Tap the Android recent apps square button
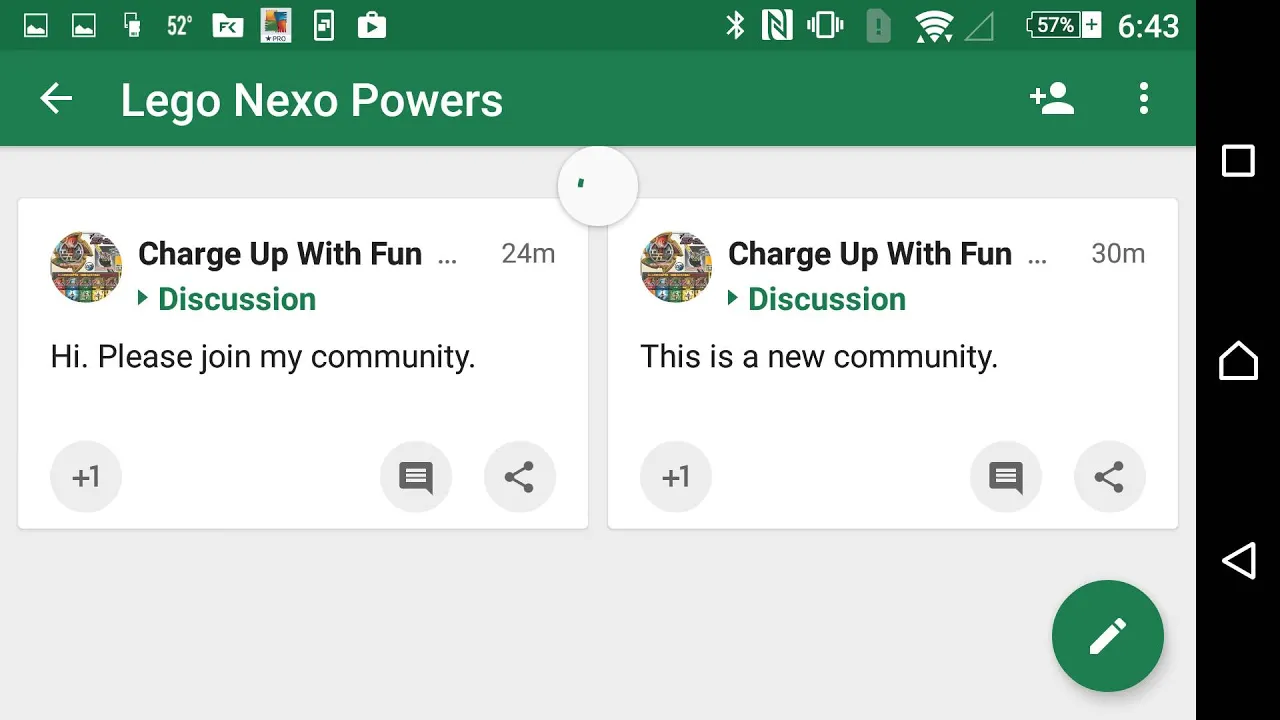1280x720 pixels. coord(1238,160)
